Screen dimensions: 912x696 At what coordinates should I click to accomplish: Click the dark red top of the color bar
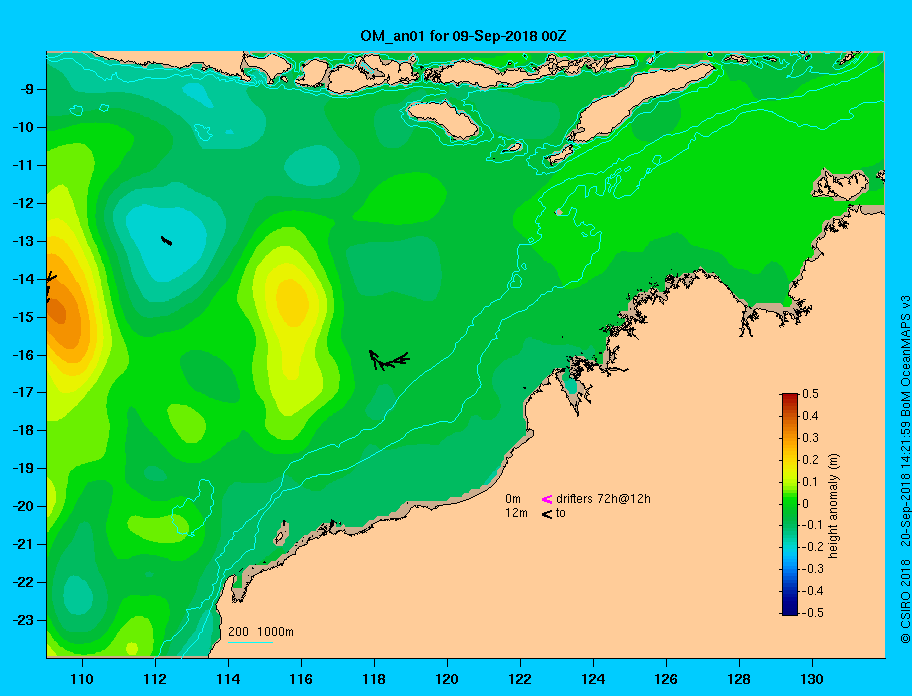[x=790, y=398]
